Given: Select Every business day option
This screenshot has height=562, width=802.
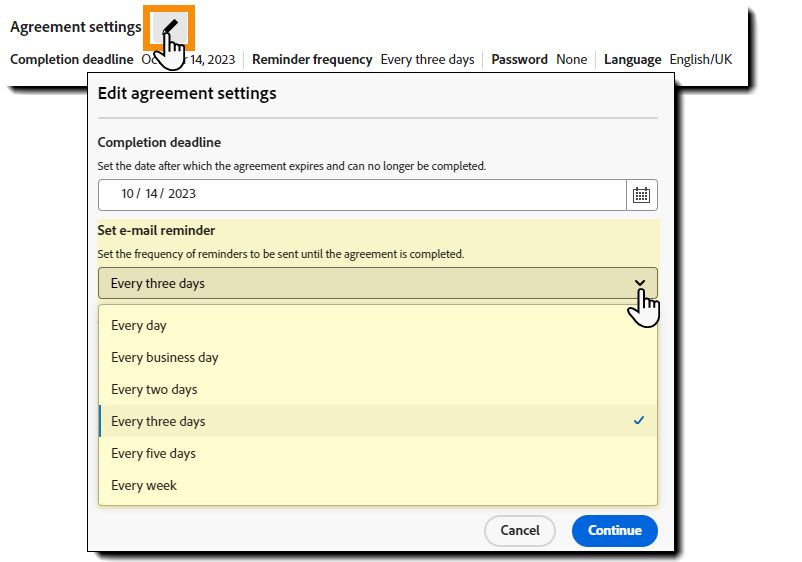Looking at the screenshot, I should coord(377,357).
